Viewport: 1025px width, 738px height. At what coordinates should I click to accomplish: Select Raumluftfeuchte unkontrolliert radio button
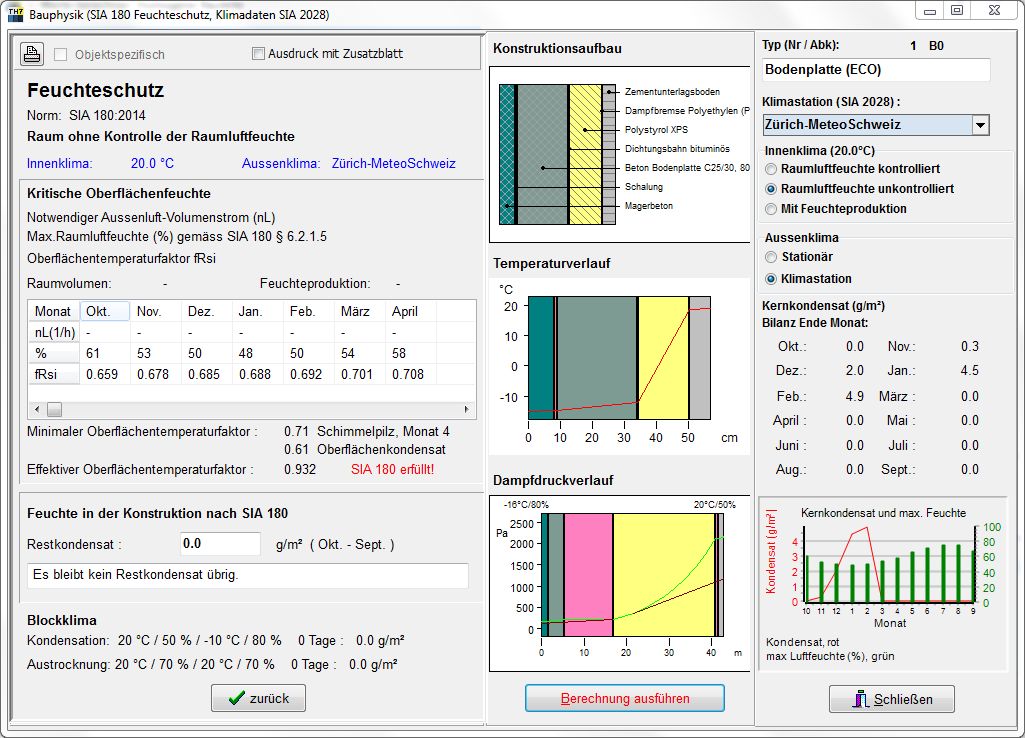click(x=771, y=189)
